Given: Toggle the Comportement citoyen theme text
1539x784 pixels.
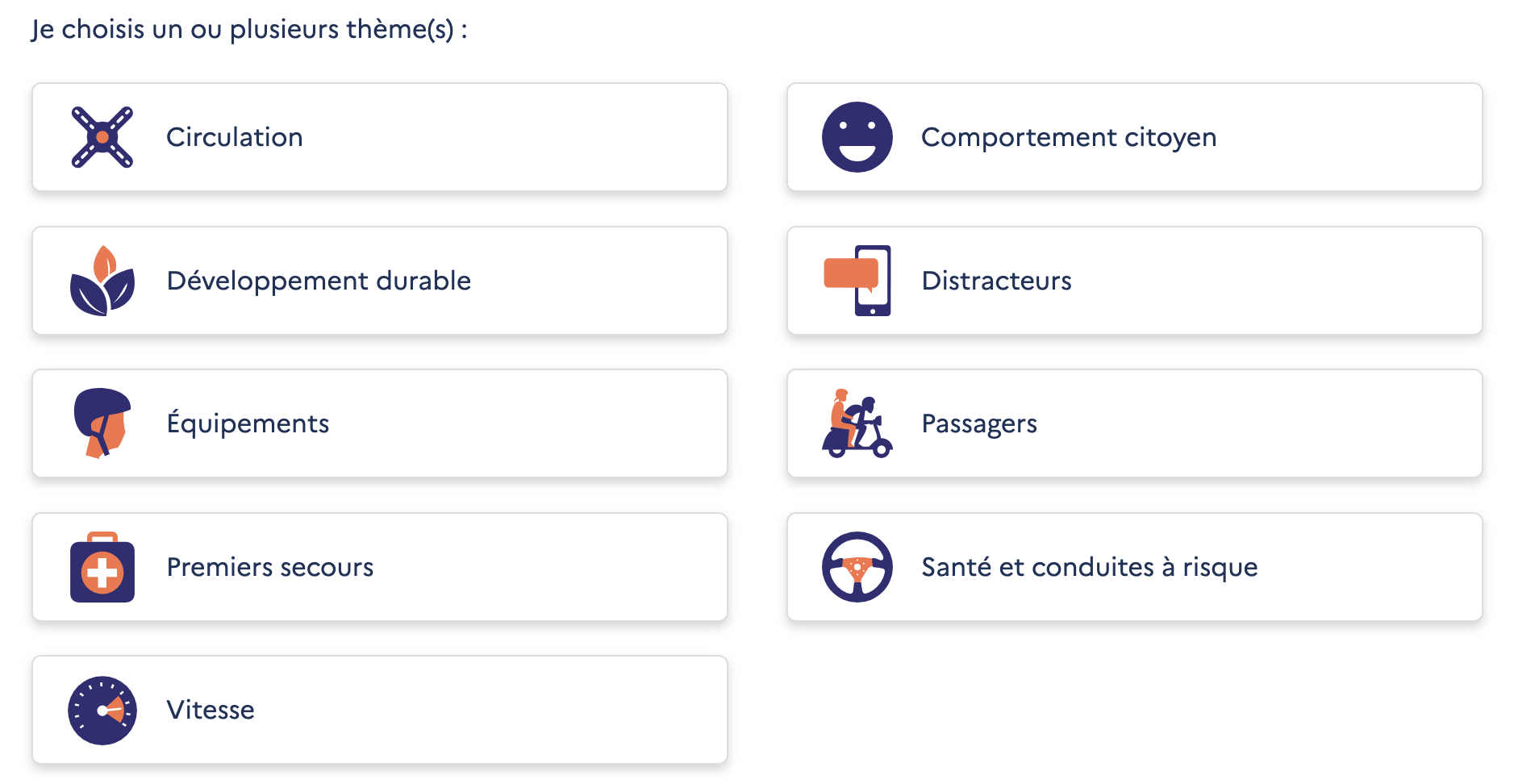Looking at the screenshot, I should coord(1068,137).
